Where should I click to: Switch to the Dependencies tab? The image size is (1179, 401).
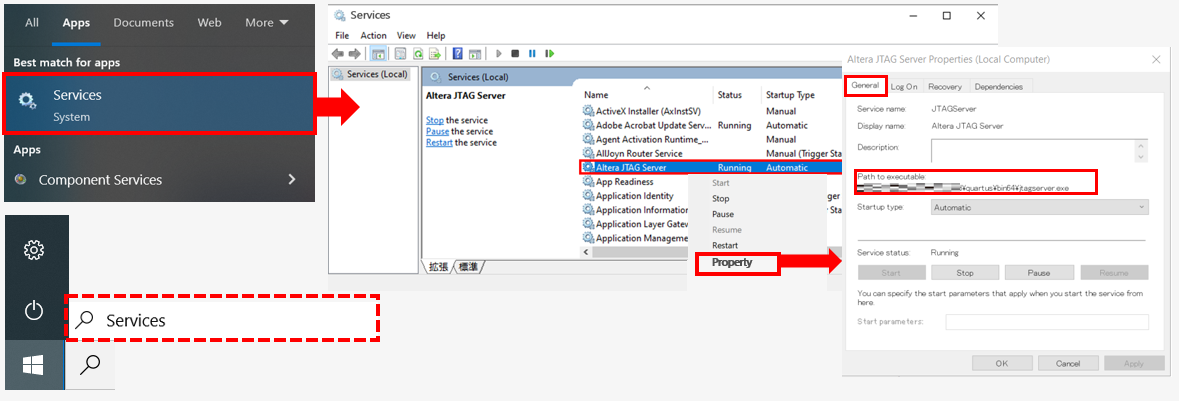click(998, 87)
